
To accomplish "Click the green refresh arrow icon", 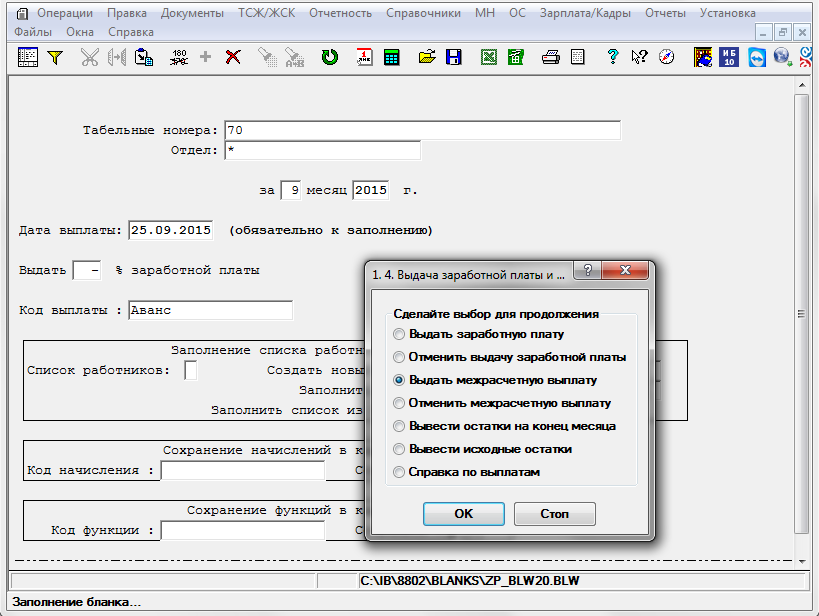I will (329, 57).
